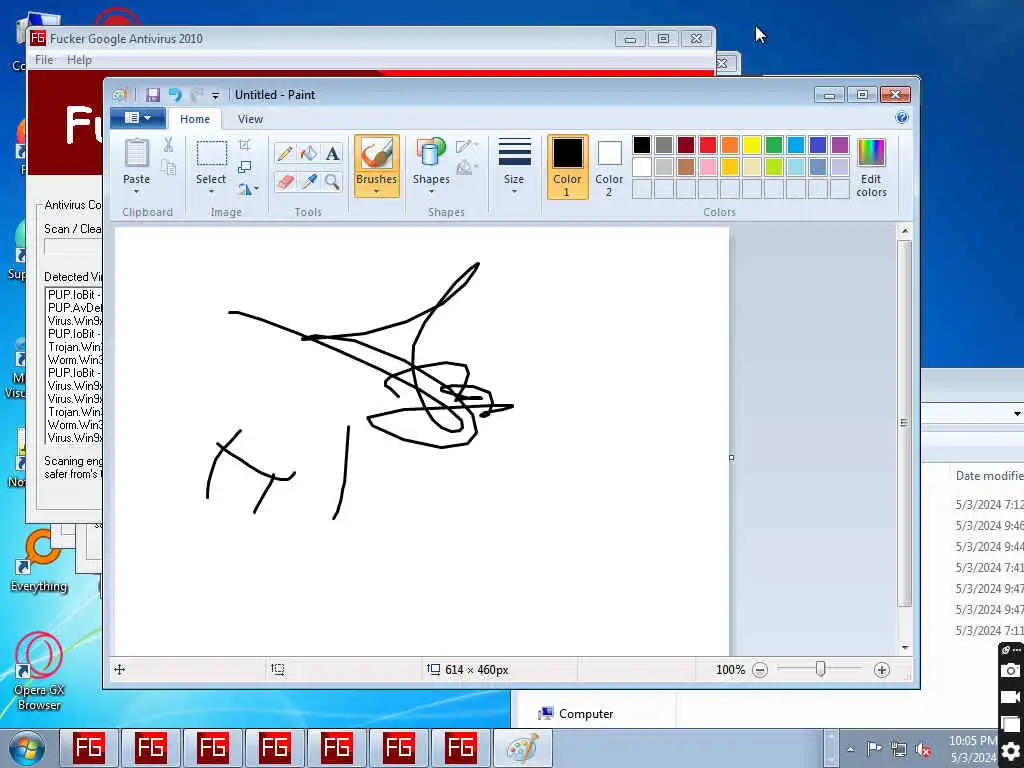Image resolution: width=1024 pixels, height=768 pixels.
Task: Open Customize Quick Access Toolbar dropdown
Action: 216,95
